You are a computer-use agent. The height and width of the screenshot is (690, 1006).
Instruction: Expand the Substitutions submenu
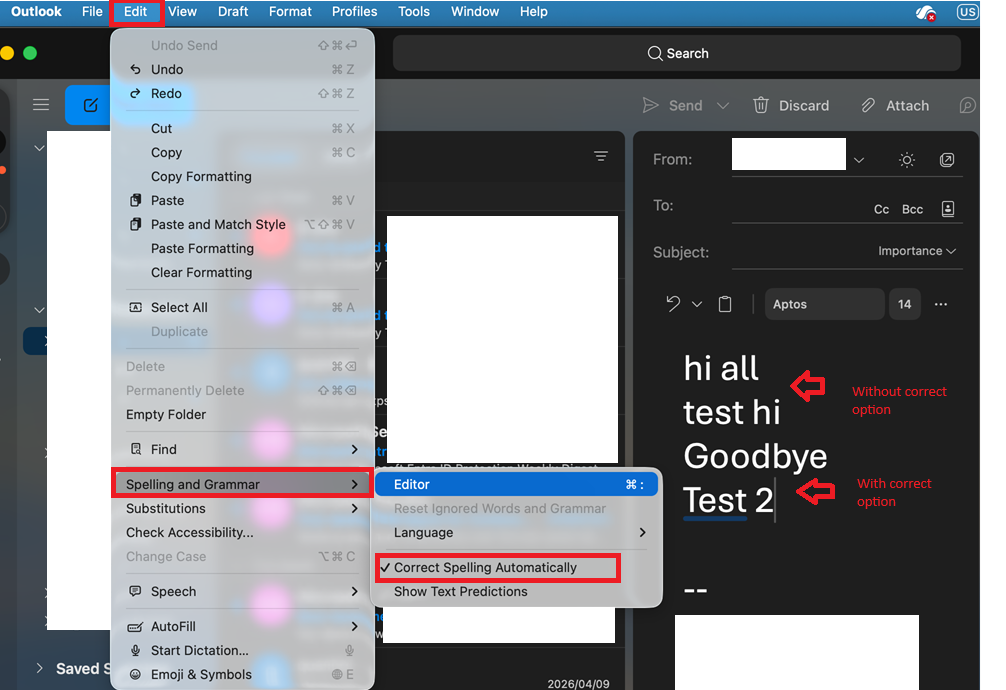click(242, 508)
